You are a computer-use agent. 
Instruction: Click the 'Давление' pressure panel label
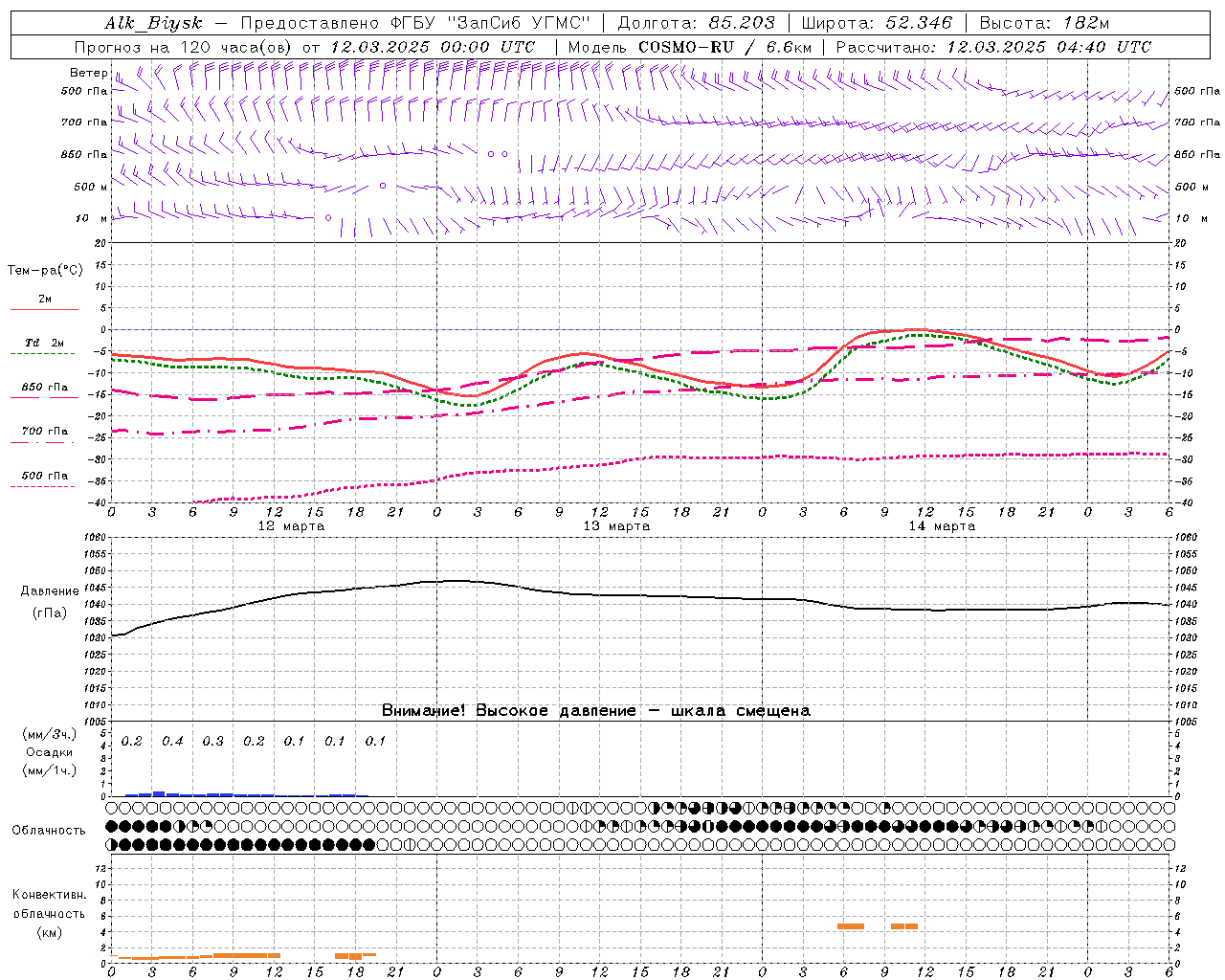click(50, 591)
